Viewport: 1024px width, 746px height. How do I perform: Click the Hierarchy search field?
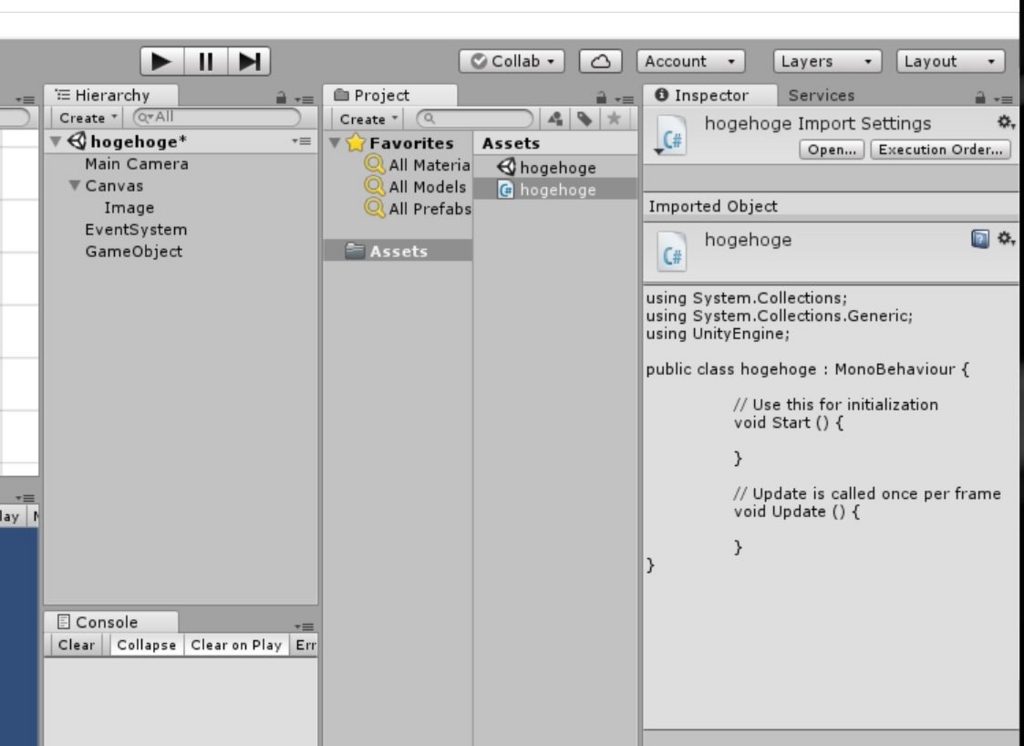tap(217, 117)
